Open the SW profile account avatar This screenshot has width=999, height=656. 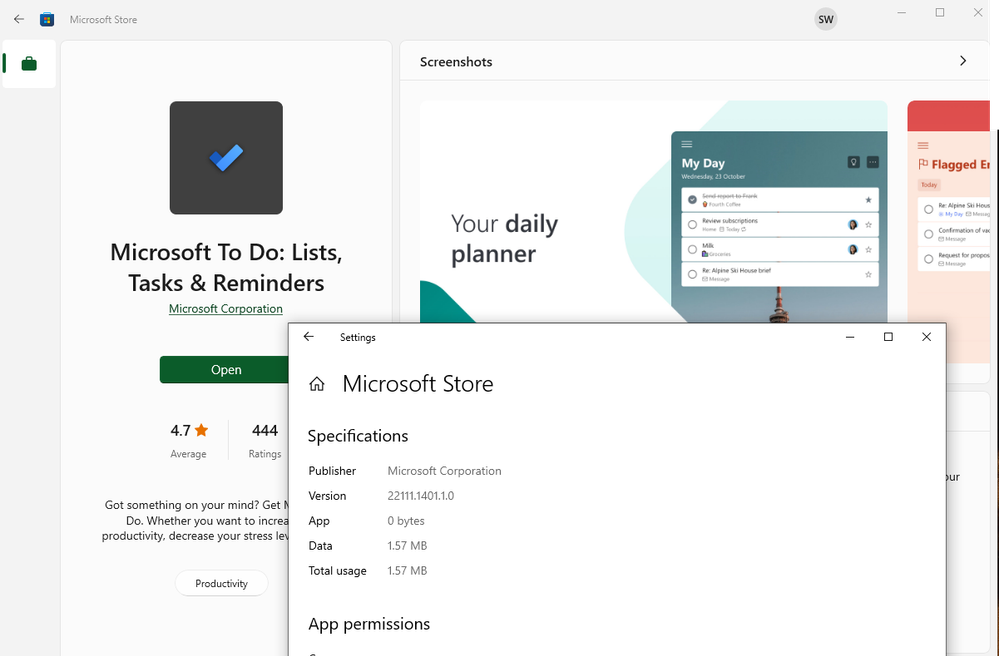point(826,19)
